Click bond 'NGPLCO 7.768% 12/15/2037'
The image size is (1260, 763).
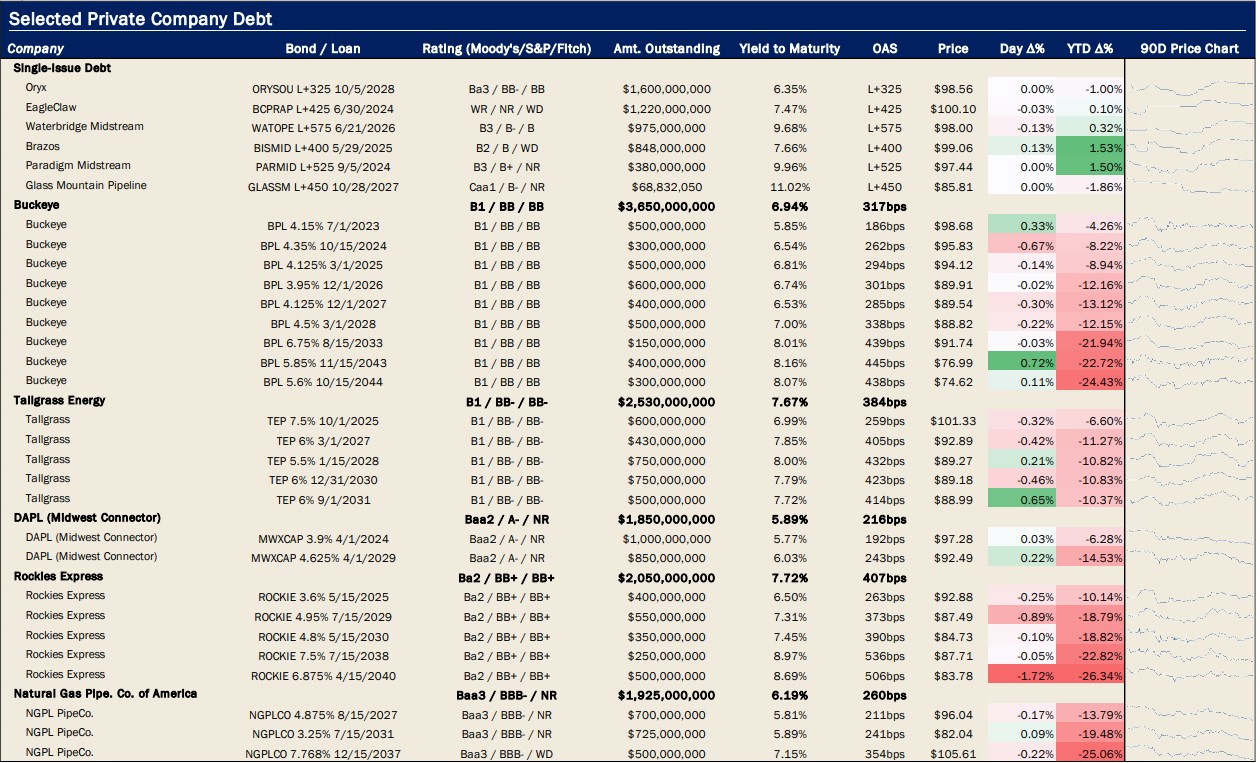323,754
